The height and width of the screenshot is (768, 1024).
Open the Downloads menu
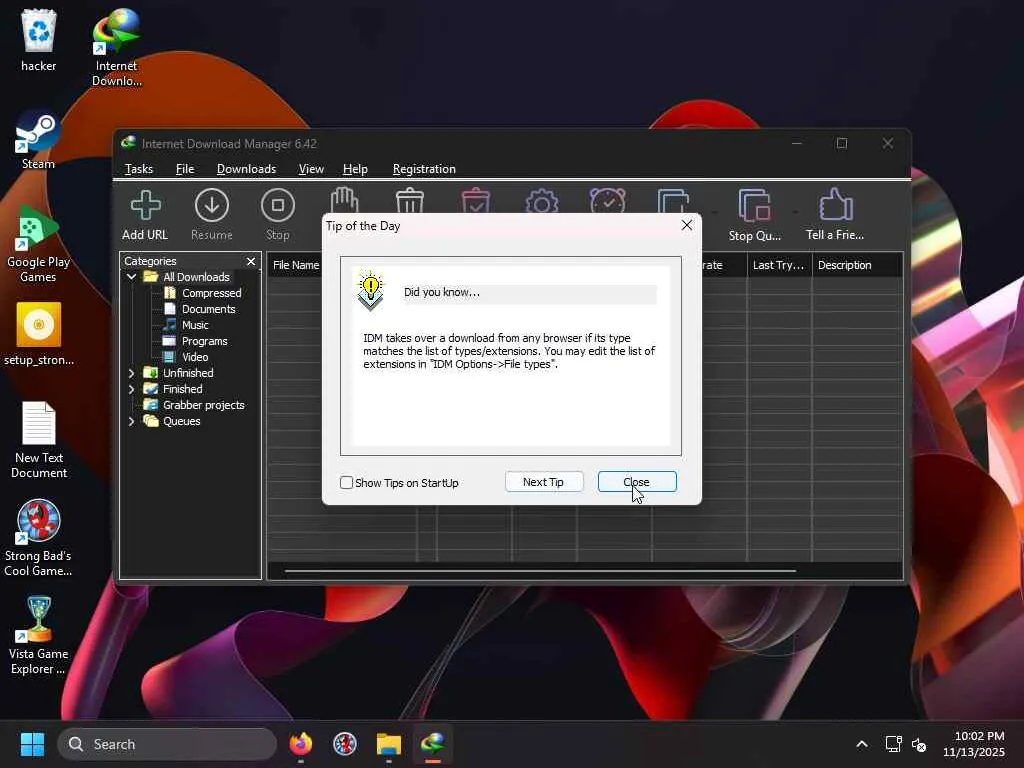point(246,169)
